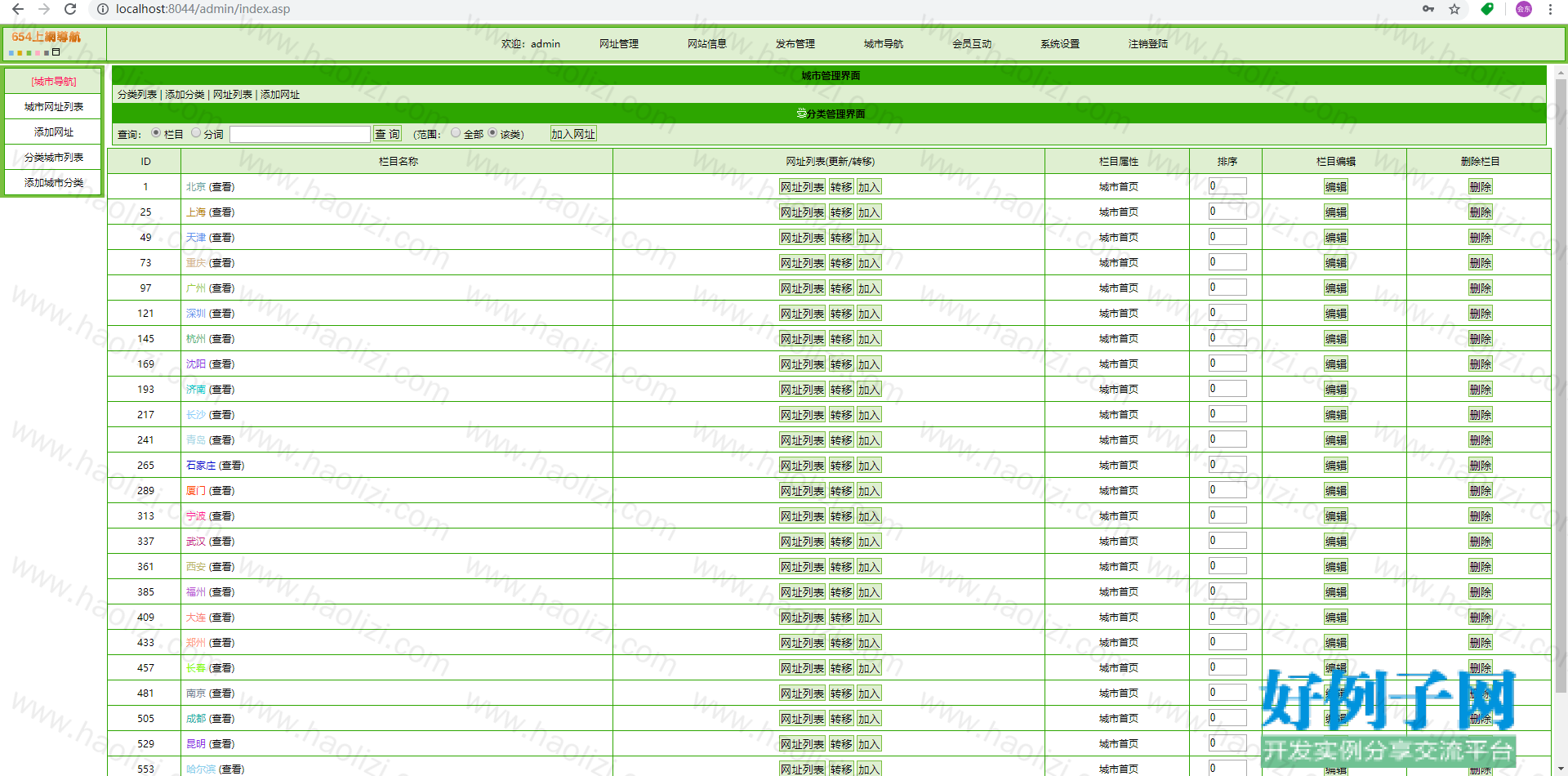Open browser three-dot menu
Viewport: 1568px width, 776px height.
click(1550, 9)
